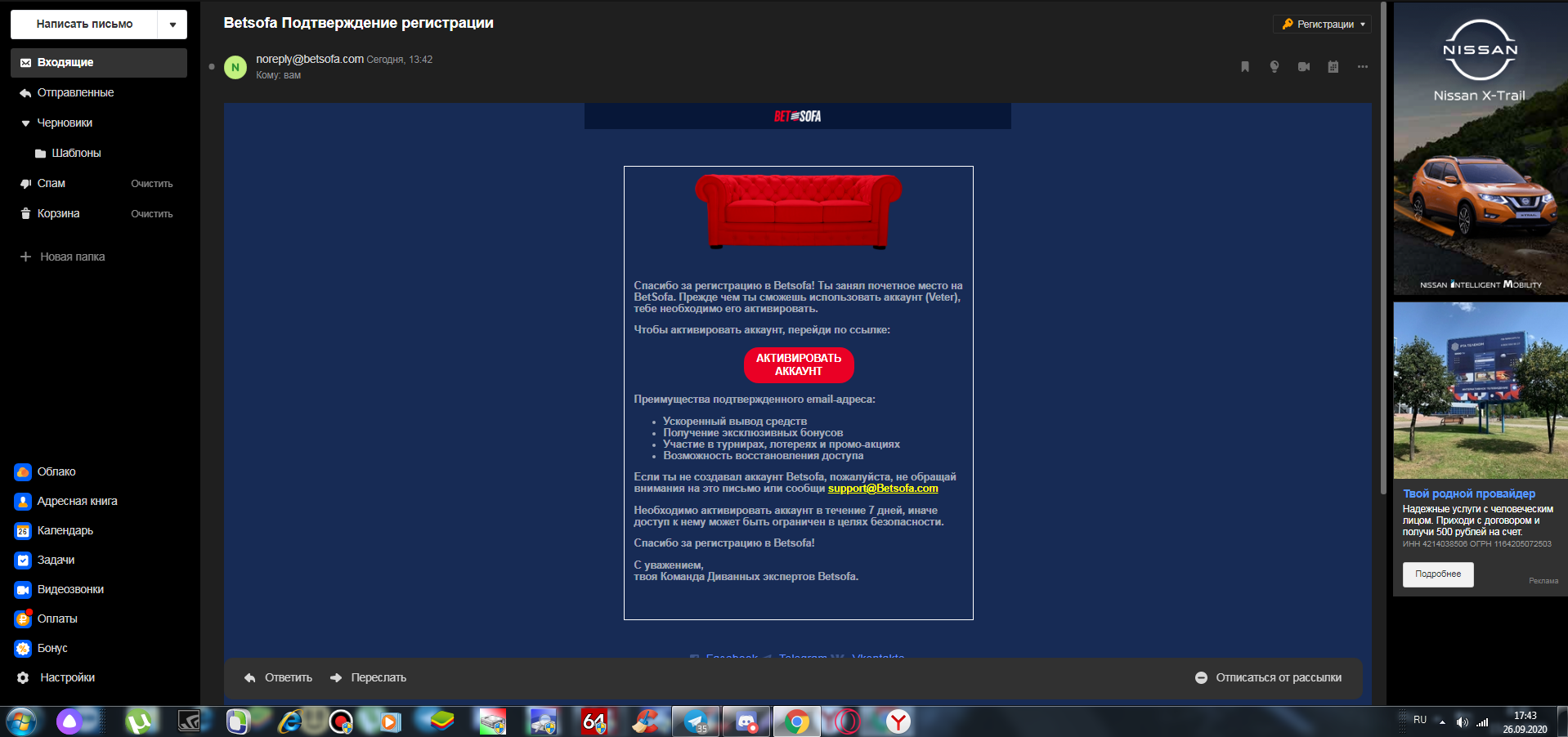1568x737 pixels.
Task: Switch to Google Chrome in taskbar
Action: coord(797,721)
